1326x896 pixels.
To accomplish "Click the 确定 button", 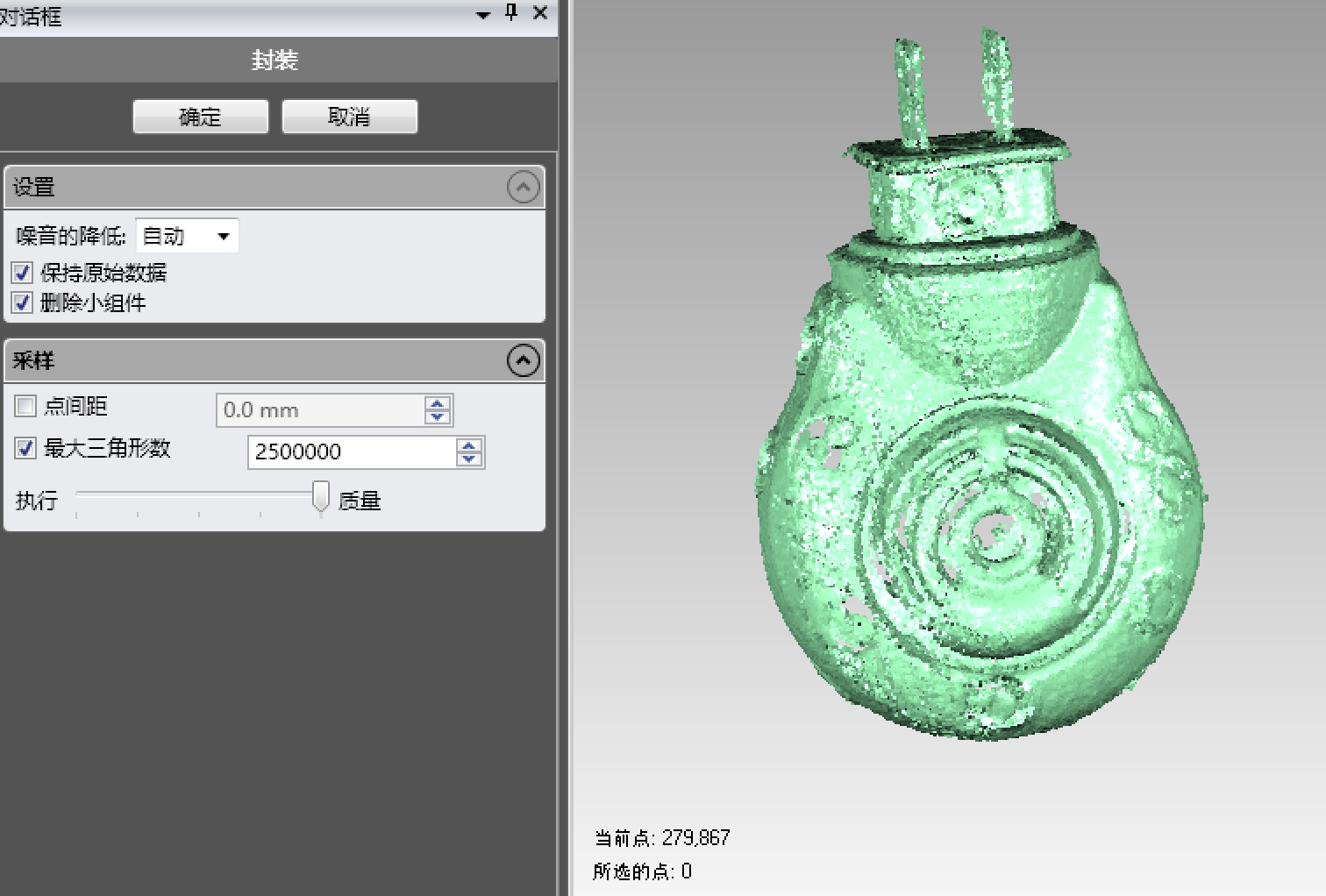I will tap(200, 117).
